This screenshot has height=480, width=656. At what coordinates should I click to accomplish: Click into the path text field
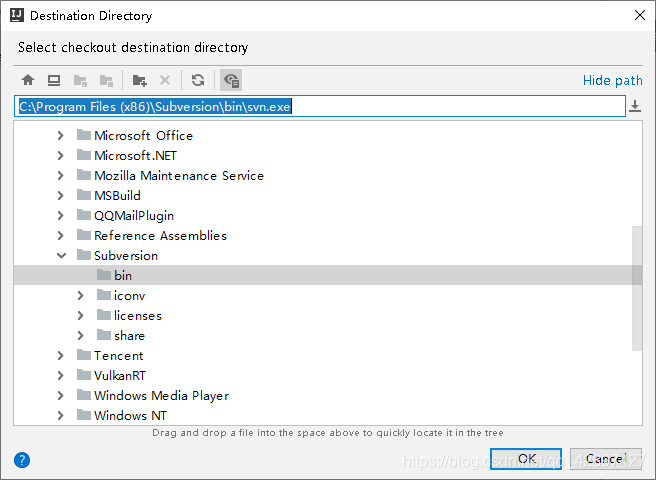(320, 106)
